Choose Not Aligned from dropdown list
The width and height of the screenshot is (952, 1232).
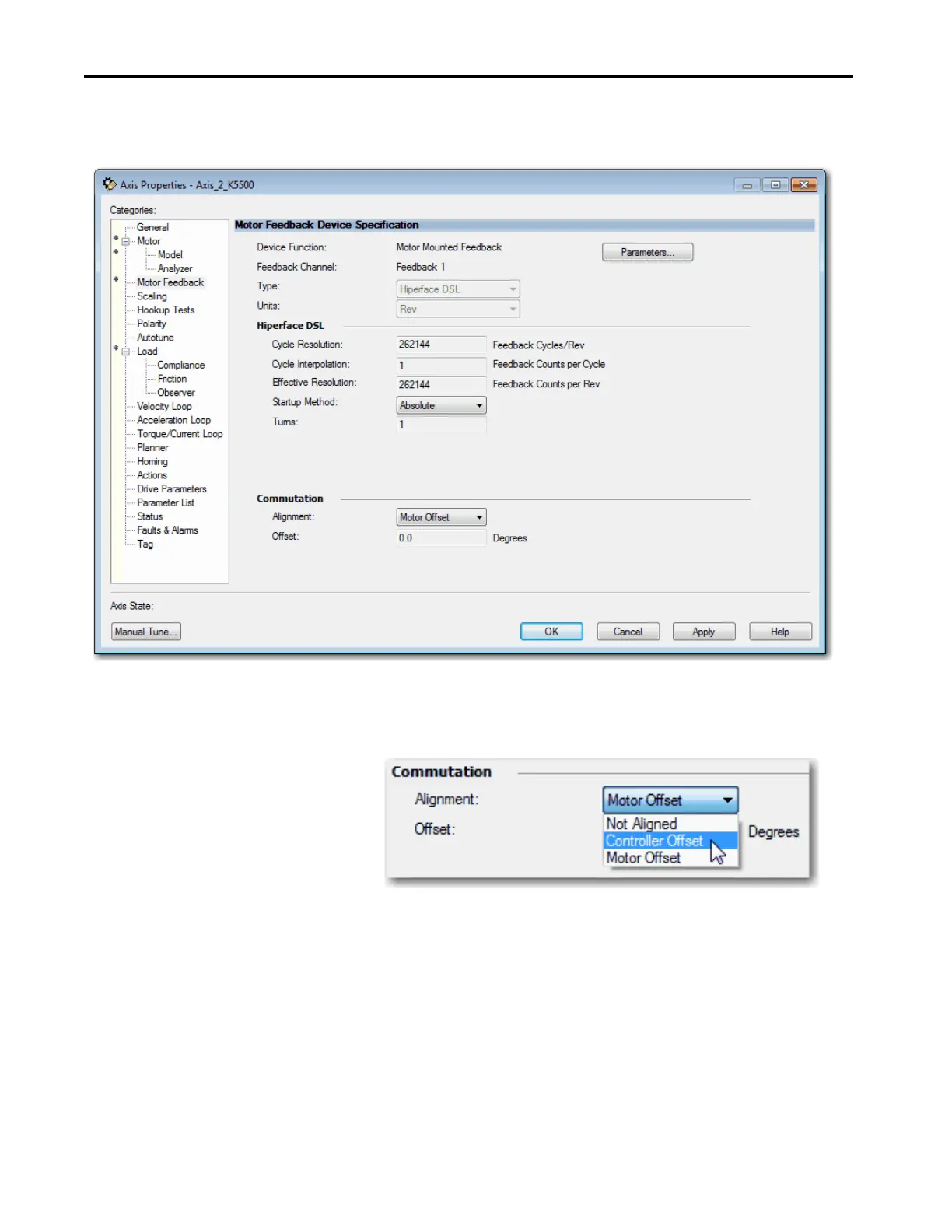(x=670, y=824)
